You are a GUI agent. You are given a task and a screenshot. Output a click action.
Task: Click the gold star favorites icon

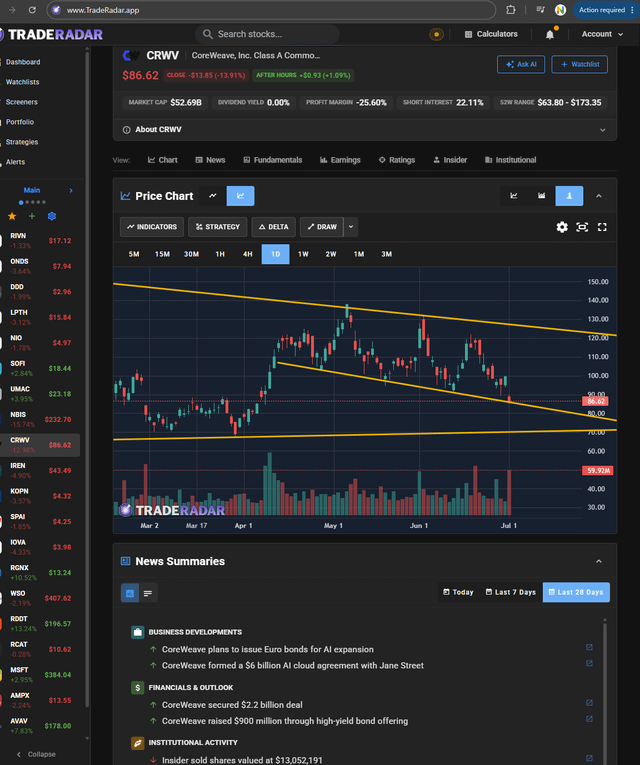point(12,216)
